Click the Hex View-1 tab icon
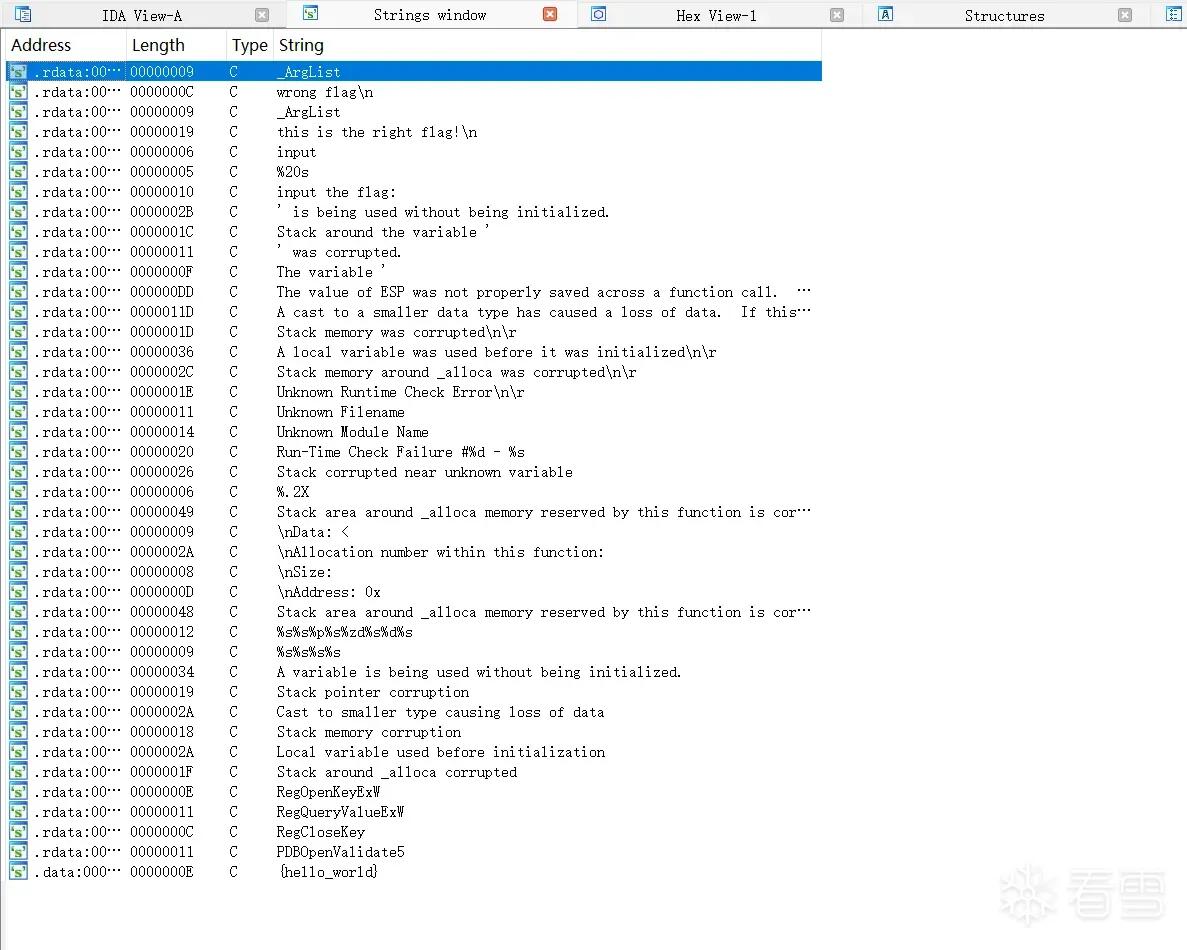The height and width of the screenshot is (950, 1187). point(598,14)
